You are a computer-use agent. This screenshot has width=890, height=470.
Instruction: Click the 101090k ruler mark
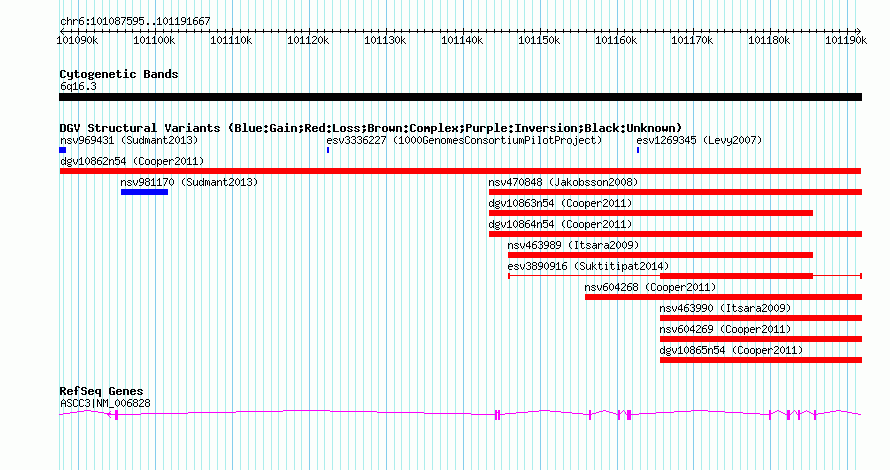point(77,40)
